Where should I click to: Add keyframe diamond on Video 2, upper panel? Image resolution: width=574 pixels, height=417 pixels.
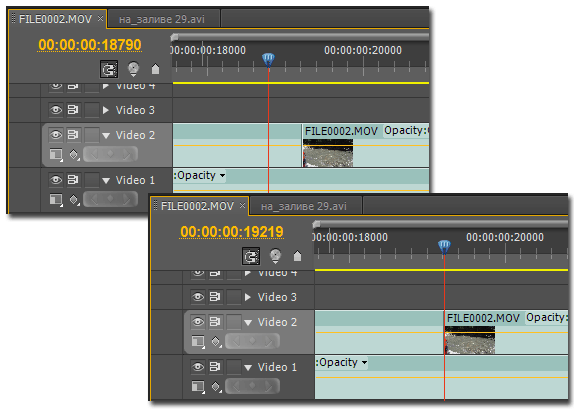pos(110,154)
